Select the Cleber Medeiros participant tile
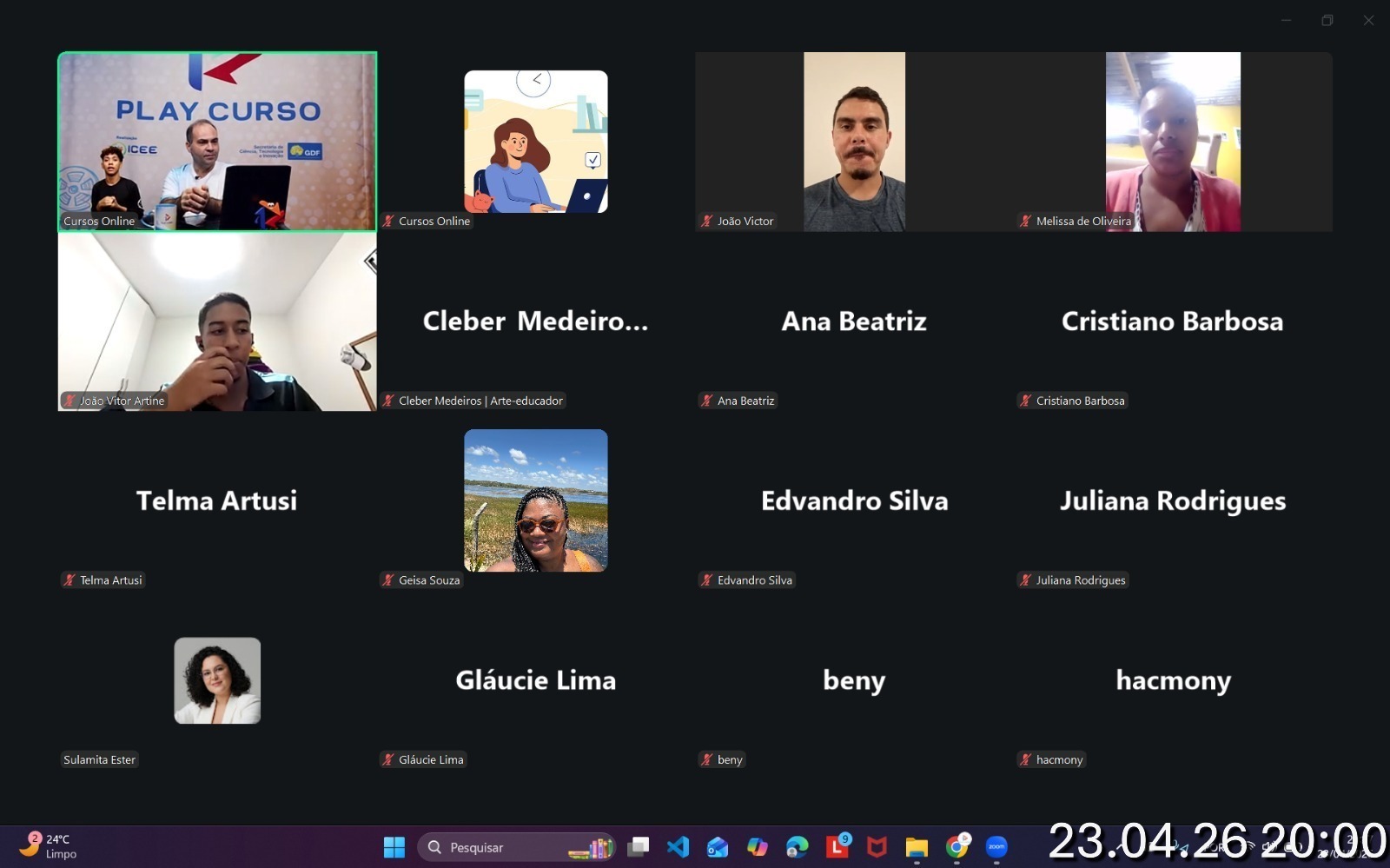This screenshot has height=868, width=1390. [x=536, y=321]
